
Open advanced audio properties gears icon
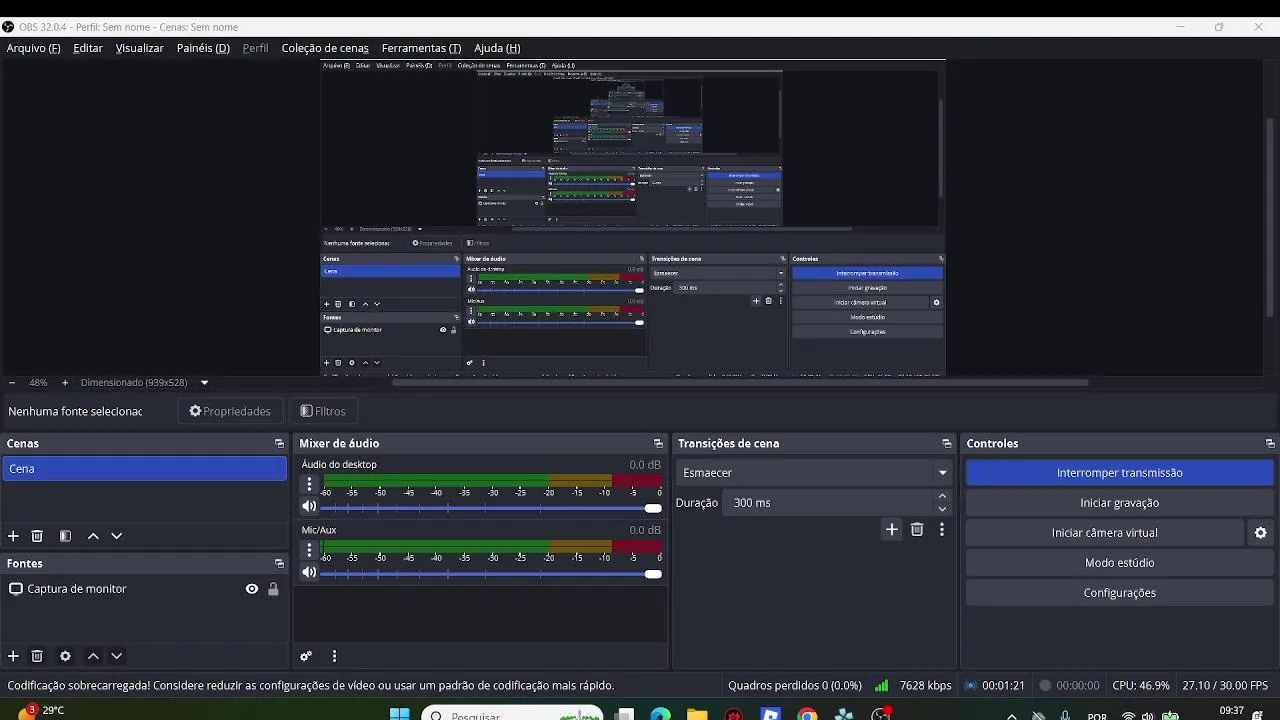pos(306,656)
